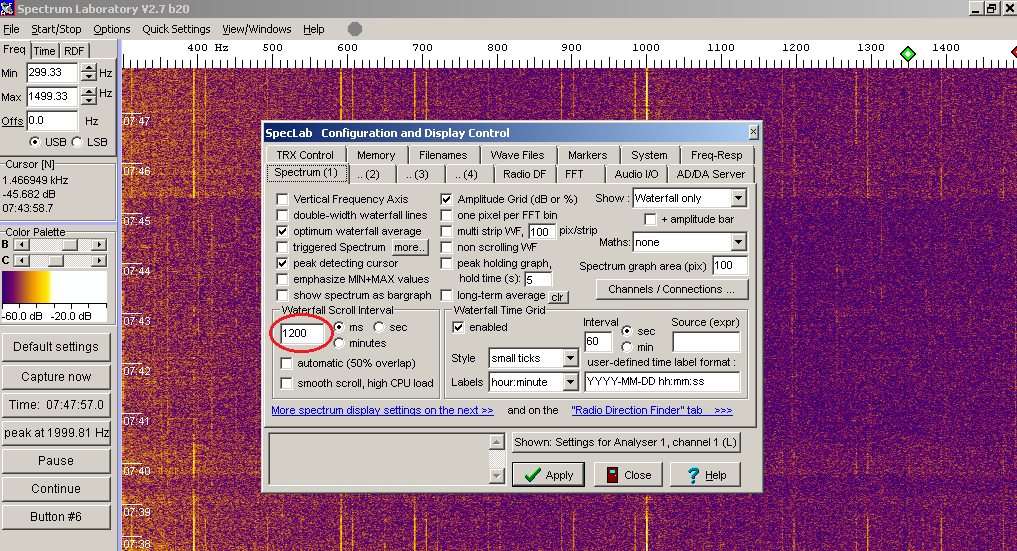Click left arrow of C palette slider
This screenshot has height=551, width=1017.
(x=21, y=261)
